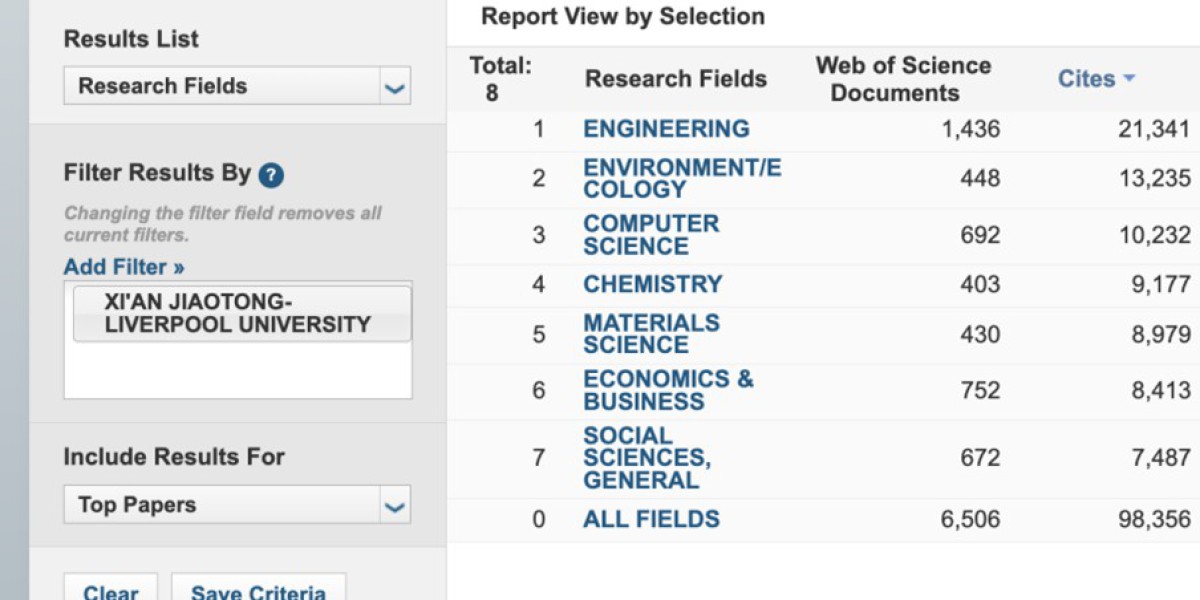The image size is (1200, 600).
Task: Click the Web of Science Documents header
Action: (x=903, y=79)
